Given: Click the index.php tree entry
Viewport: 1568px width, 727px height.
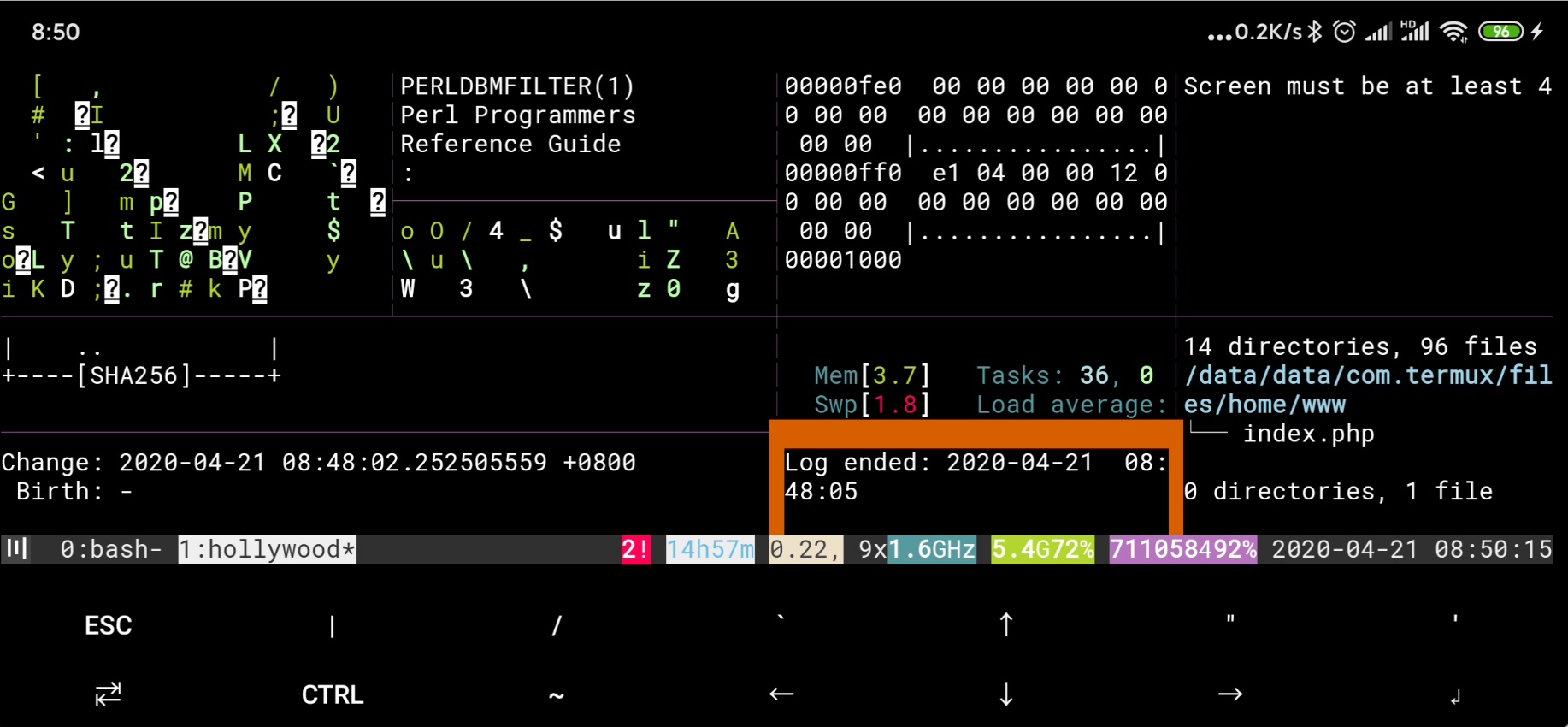Looking at the screenshot, I should [x=1308, y=434].
